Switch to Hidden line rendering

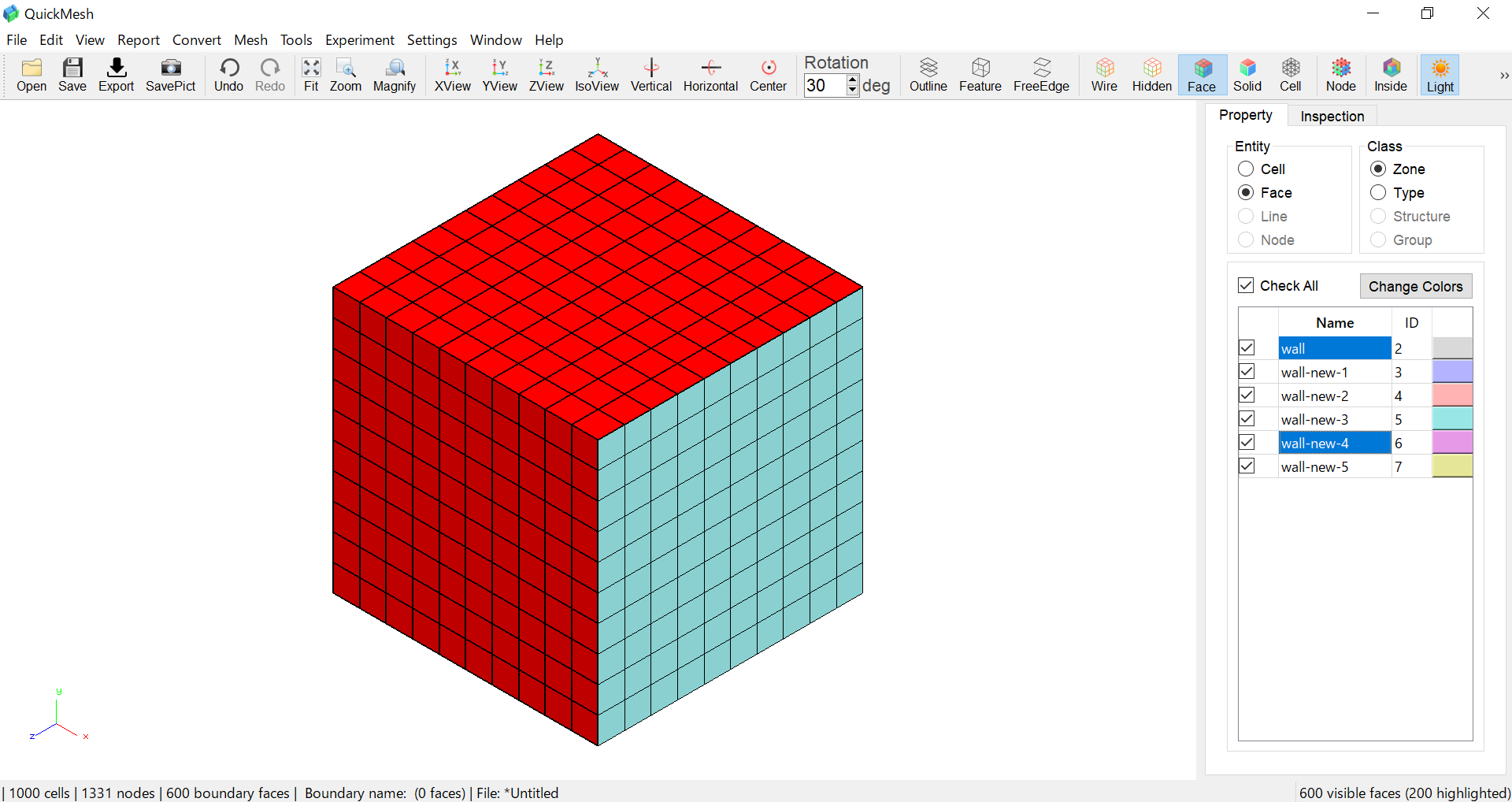1152,76
